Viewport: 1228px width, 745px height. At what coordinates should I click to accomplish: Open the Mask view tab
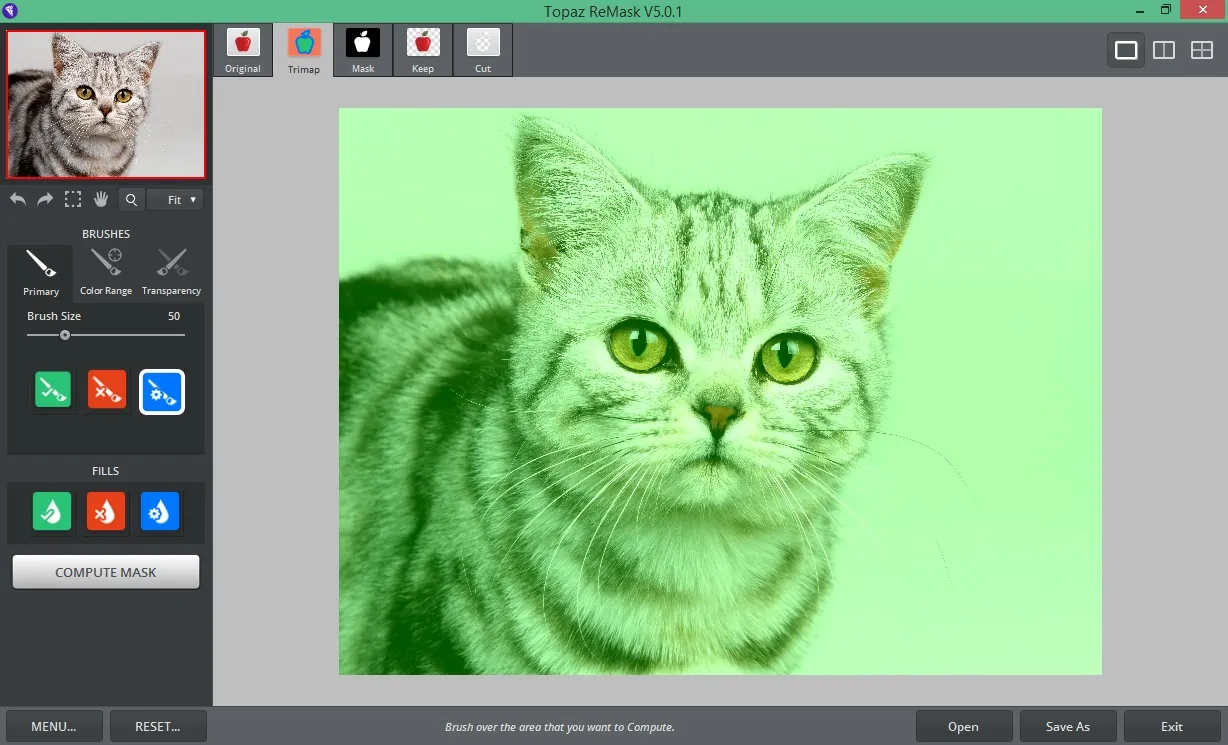(x=363, y=50)
